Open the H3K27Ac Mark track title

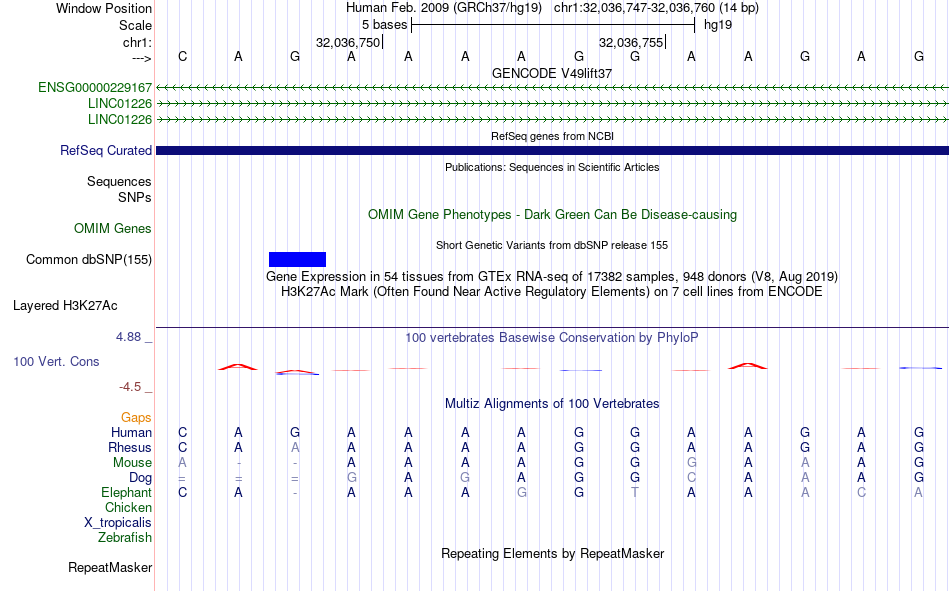tap(552, 292)
